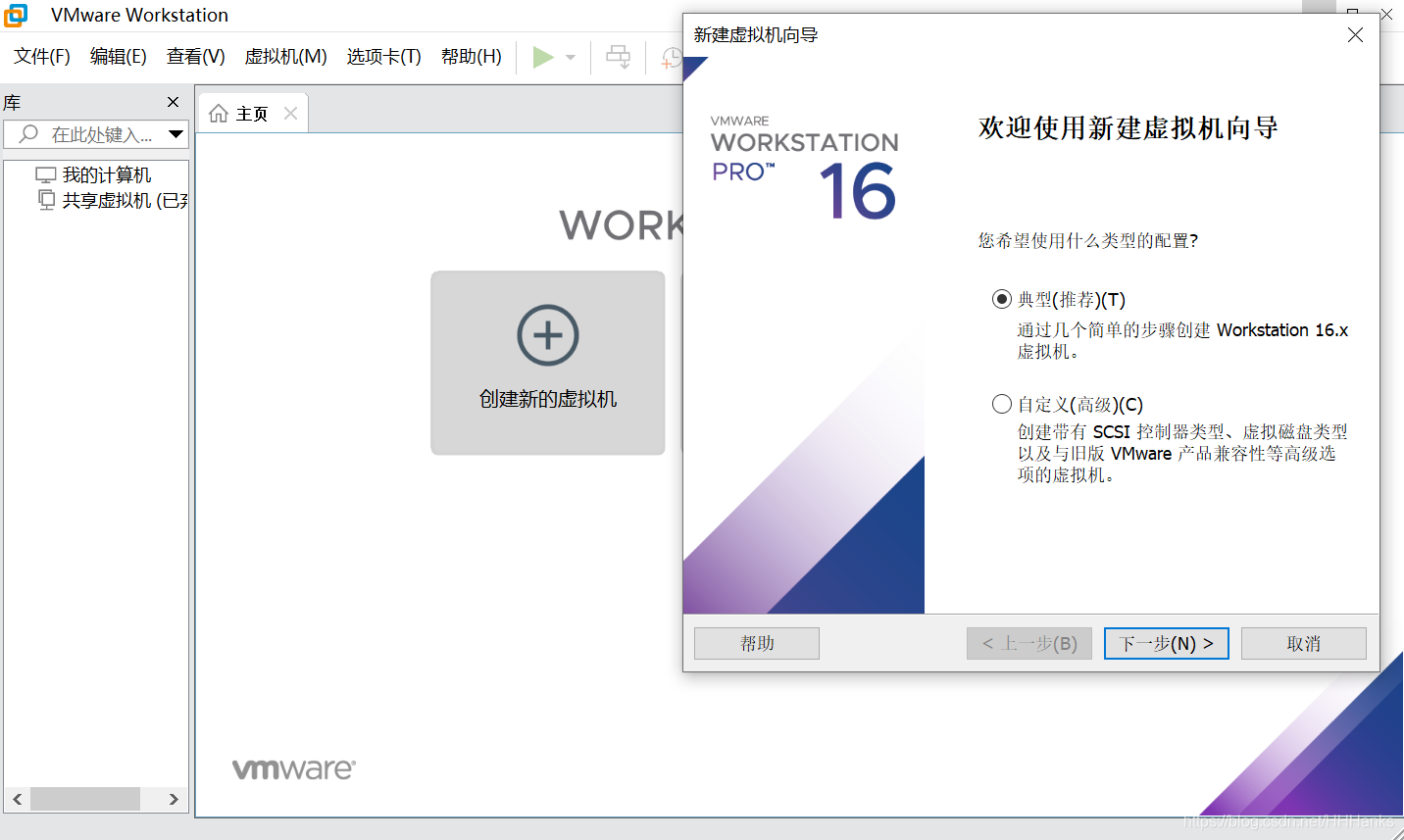Click the green power-on play icon
Screen dimensions: 1404x840
[x=542, y=57]
